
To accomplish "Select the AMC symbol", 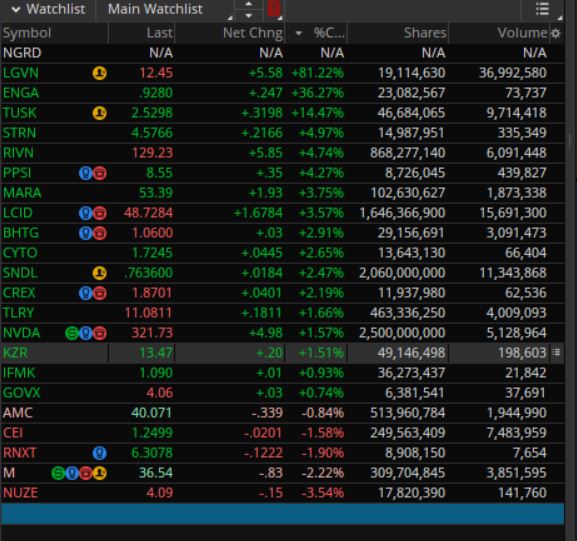I will [x=18, y=413].
